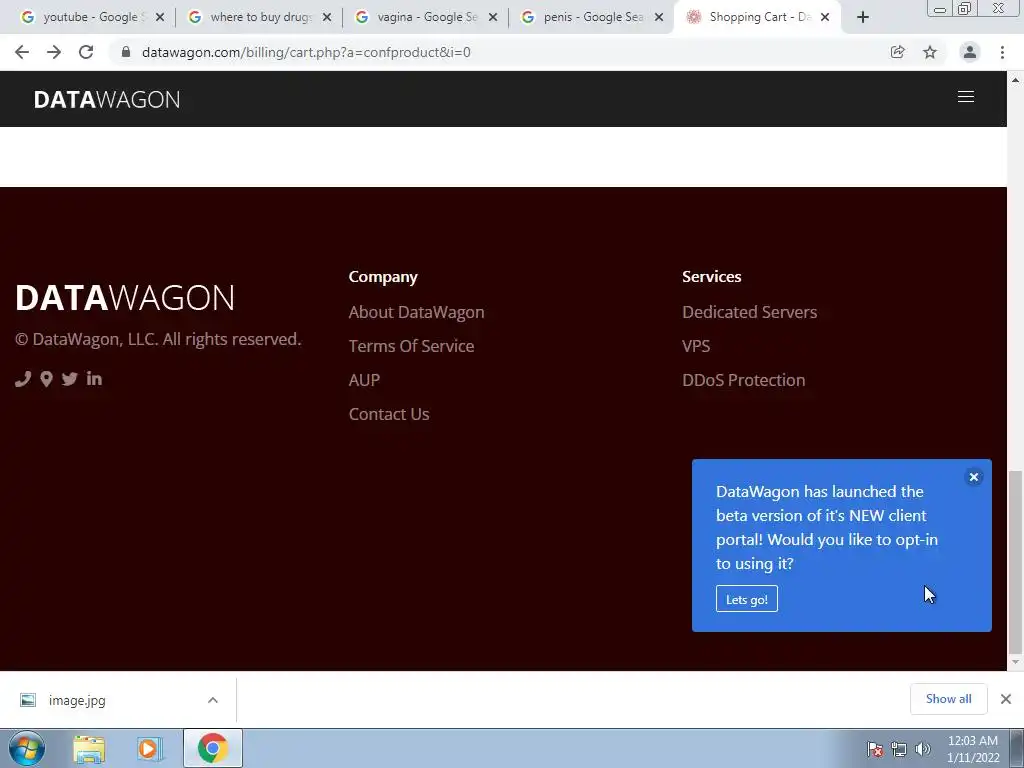Viewport: 1024px width, 768px height.
Task: Open the Windows Start menu
Action: (26, 748)
